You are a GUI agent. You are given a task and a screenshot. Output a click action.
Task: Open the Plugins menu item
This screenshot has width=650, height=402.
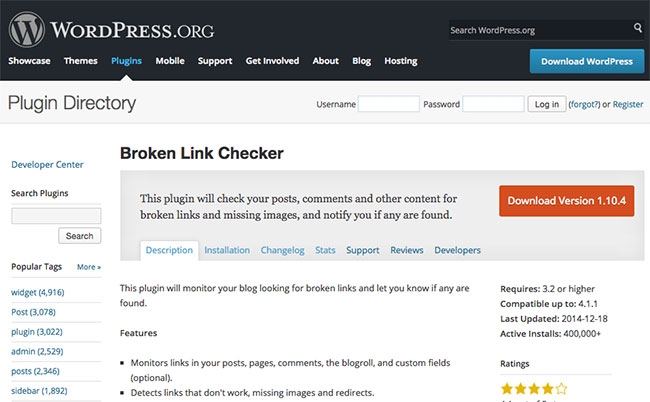click(126, 61)
